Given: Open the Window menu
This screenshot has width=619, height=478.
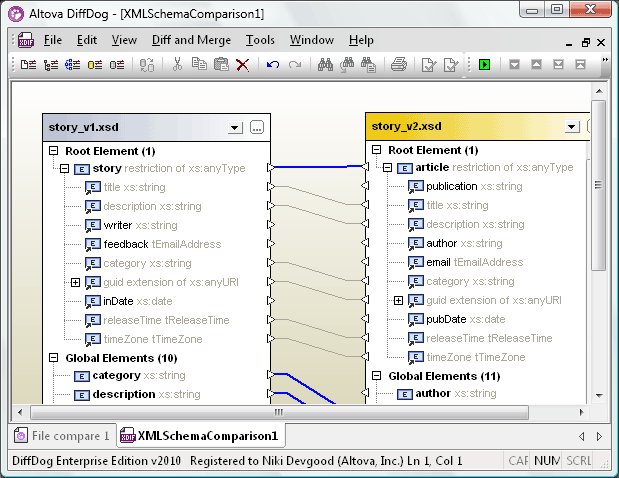Looking at the screenshot, I should (311, 40).
